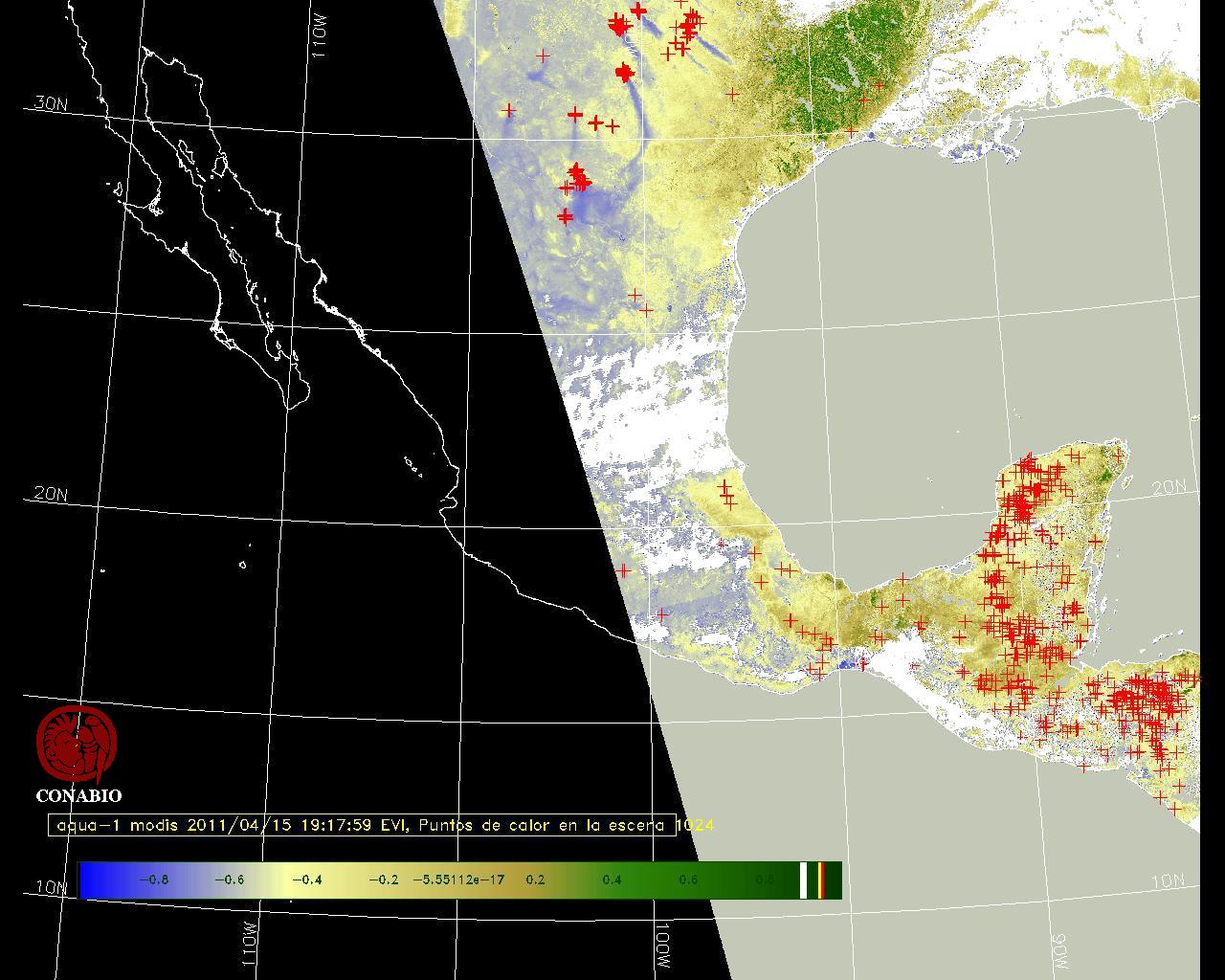
Task: Click the 1024 hot spot count in caption
Action: (695, 825)
